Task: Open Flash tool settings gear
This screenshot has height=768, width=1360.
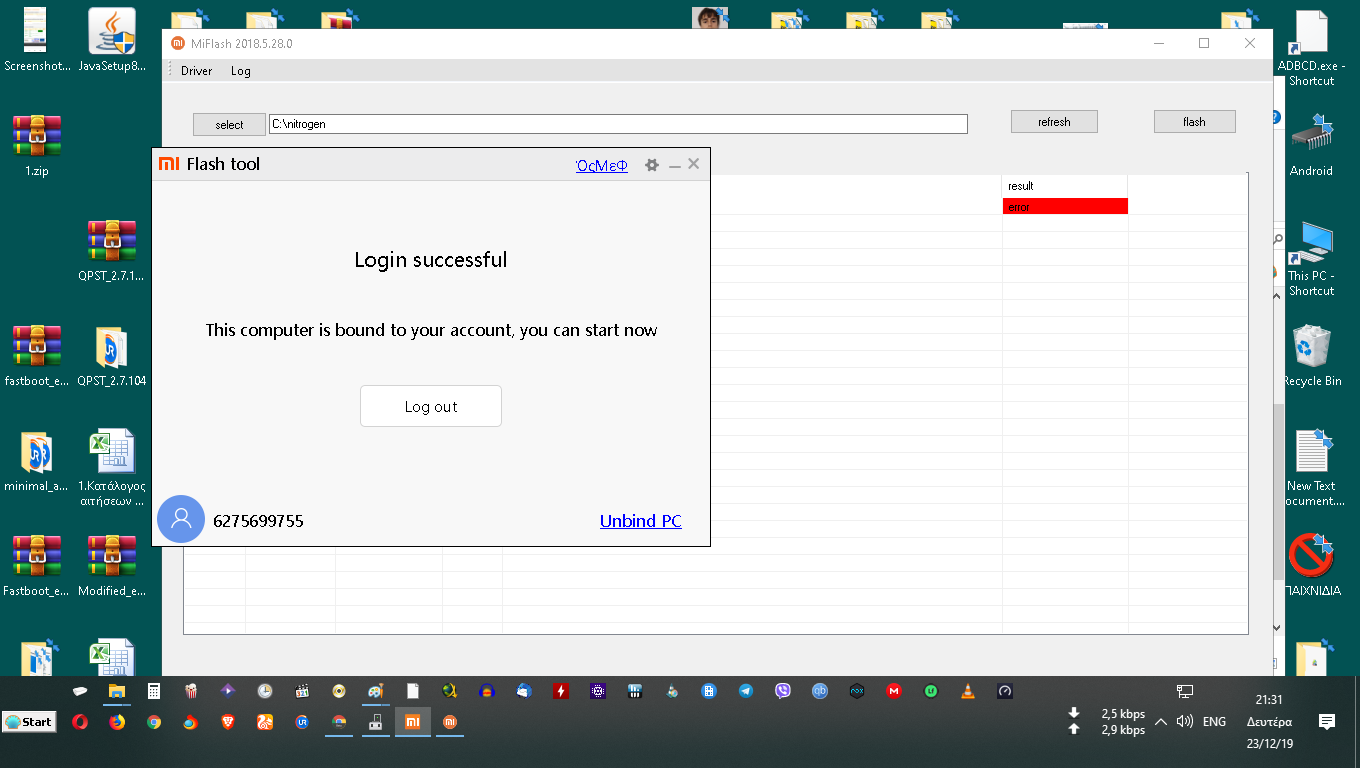Action: pos(652,165)
